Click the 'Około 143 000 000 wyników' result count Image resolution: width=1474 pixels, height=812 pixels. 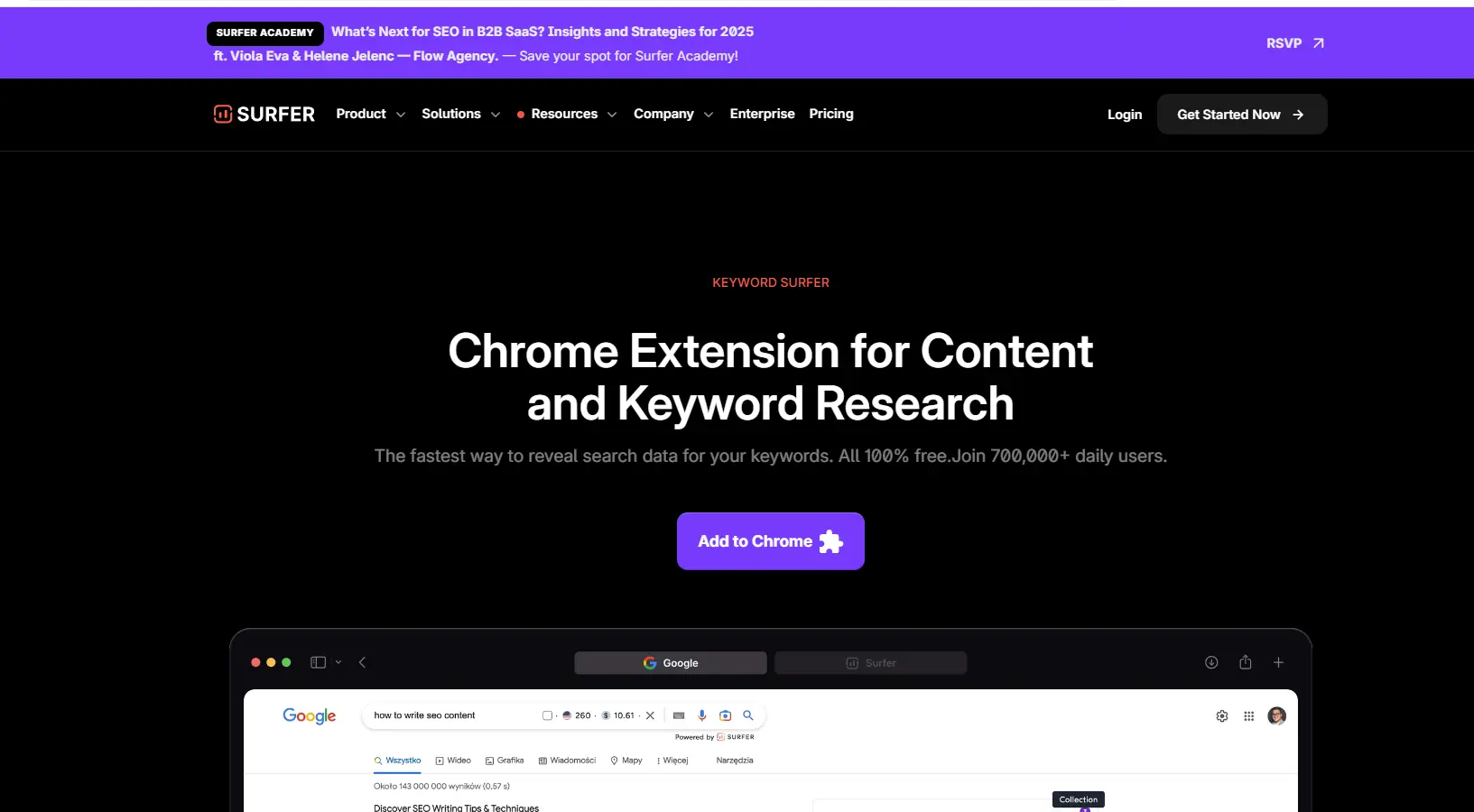[x=441, y=786]
